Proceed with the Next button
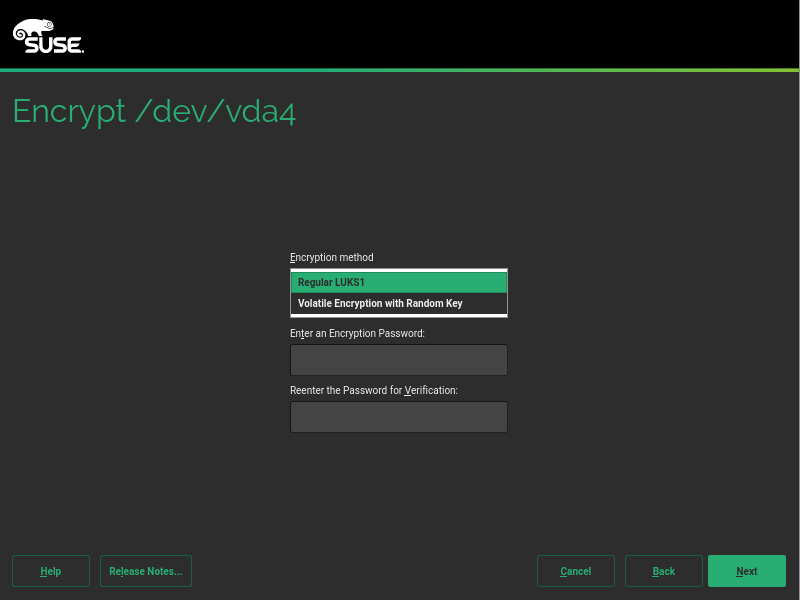Viewport: 800px width, 600px height. [x=746, y=571]
